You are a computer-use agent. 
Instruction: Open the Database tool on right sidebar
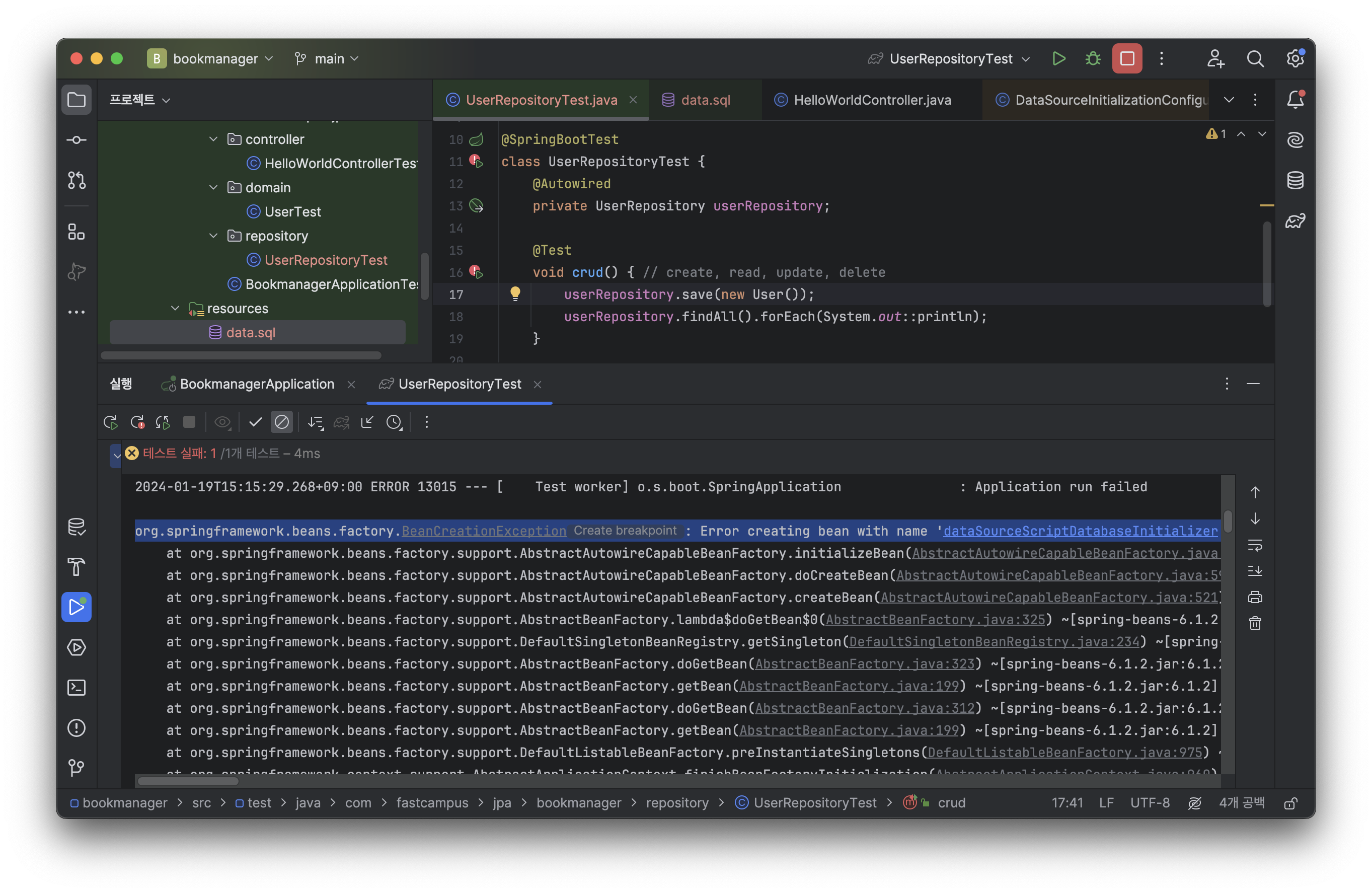1295,180
